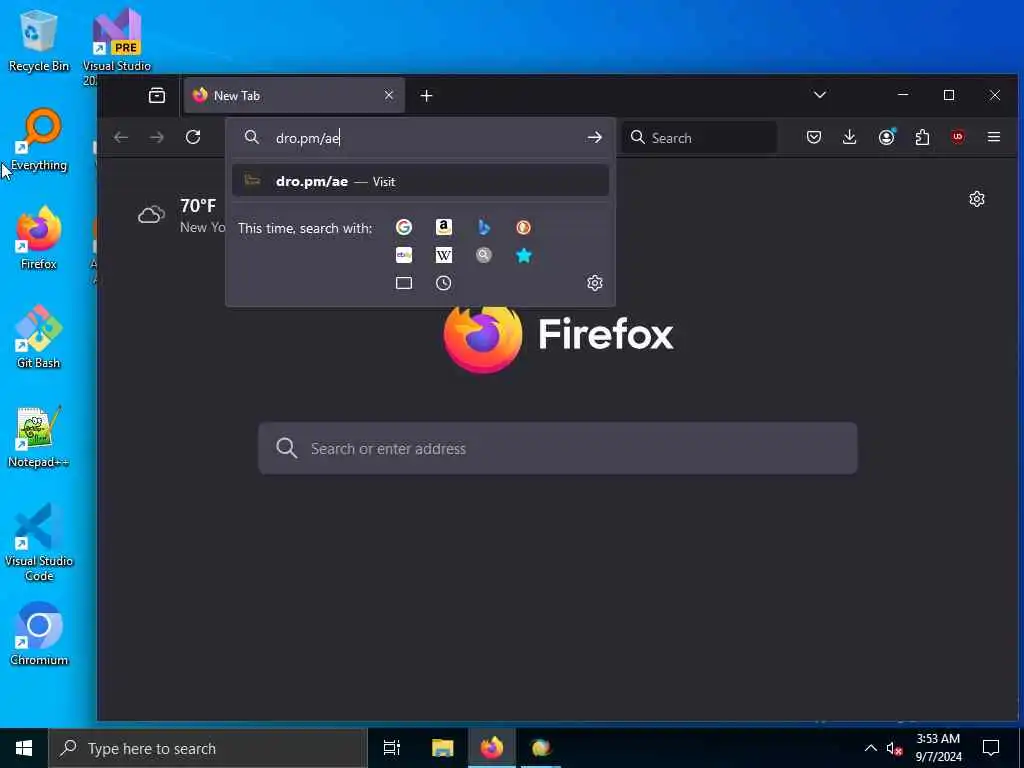Viewport: 1024px width, 768px height.
Task: Search only in History clock icon
Action: 443,283
